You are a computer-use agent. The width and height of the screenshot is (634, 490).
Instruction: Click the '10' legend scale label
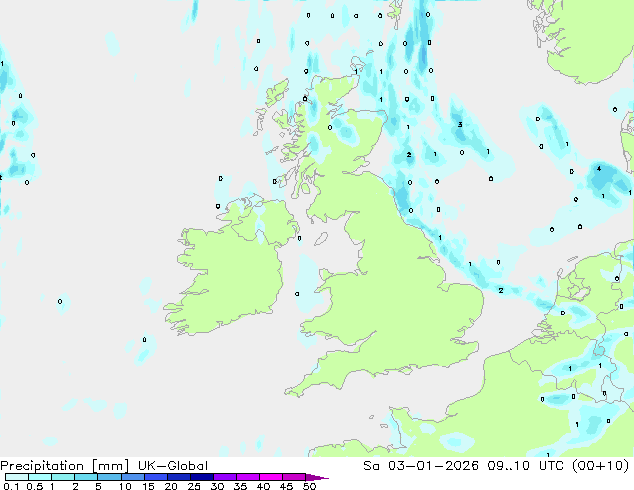click(125, 486)
